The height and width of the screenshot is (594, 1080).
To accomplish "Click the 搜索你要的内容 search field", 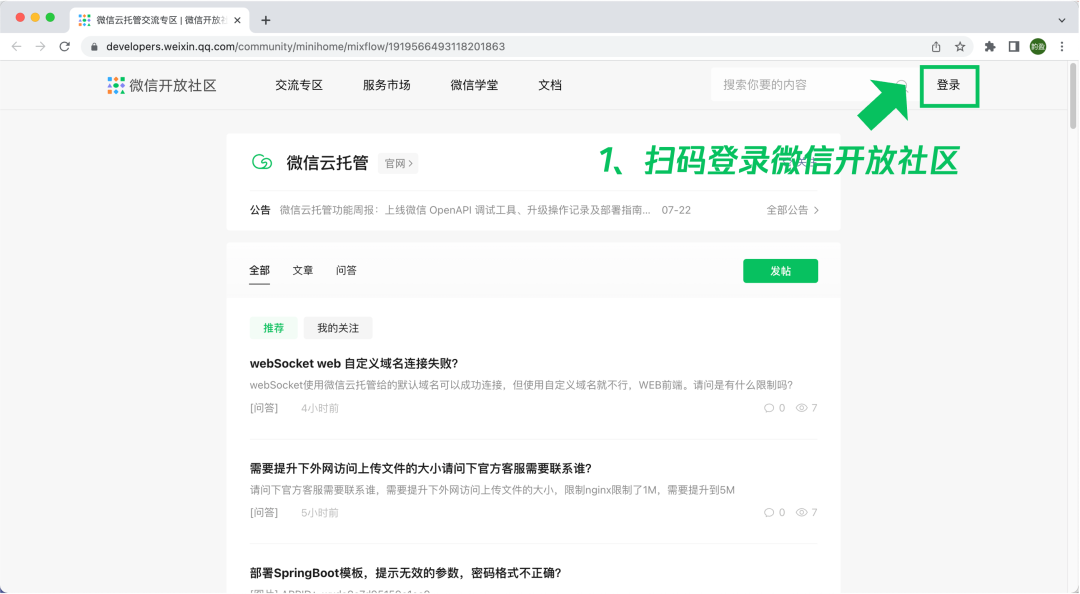I will 813,85.
